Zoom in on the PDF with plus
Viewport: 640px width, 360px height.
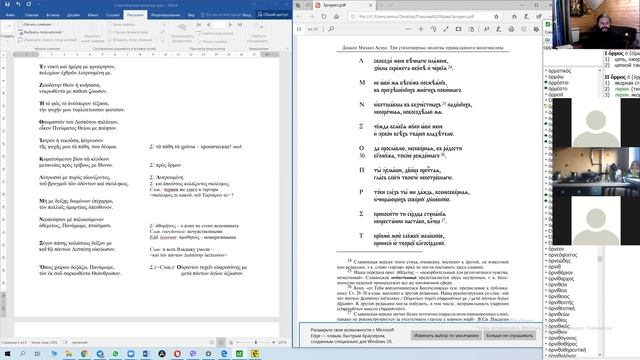pyautogui.click(x=421, y=29)
